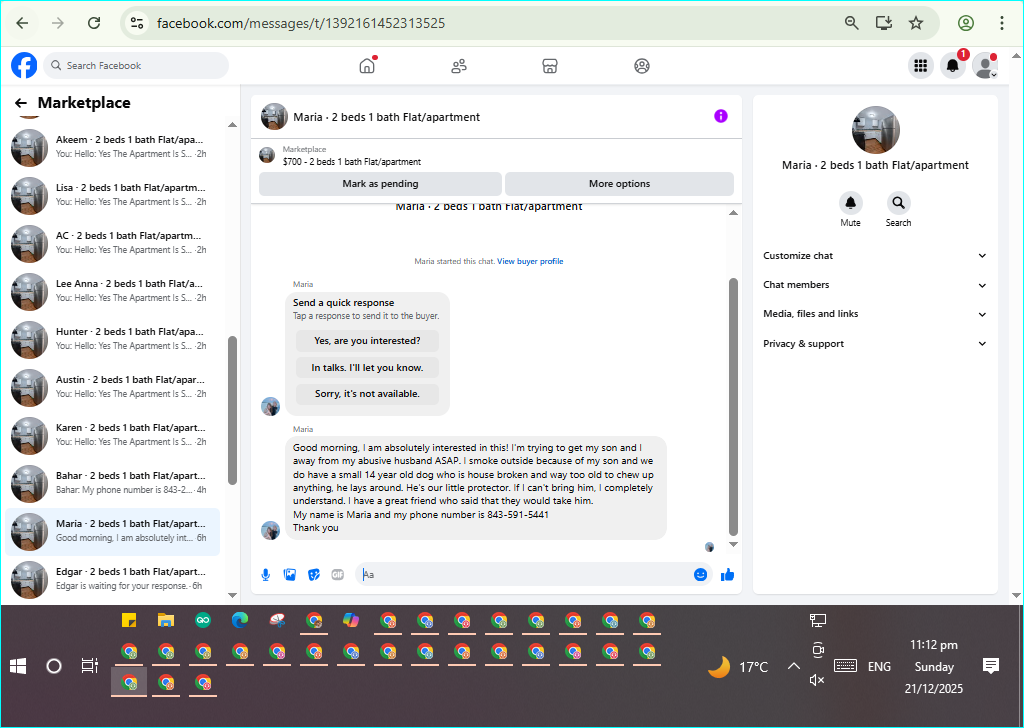The width and height of the screenshot is (1024, 728).
Task: Click the Facebook logo
Action: (24, 66)
